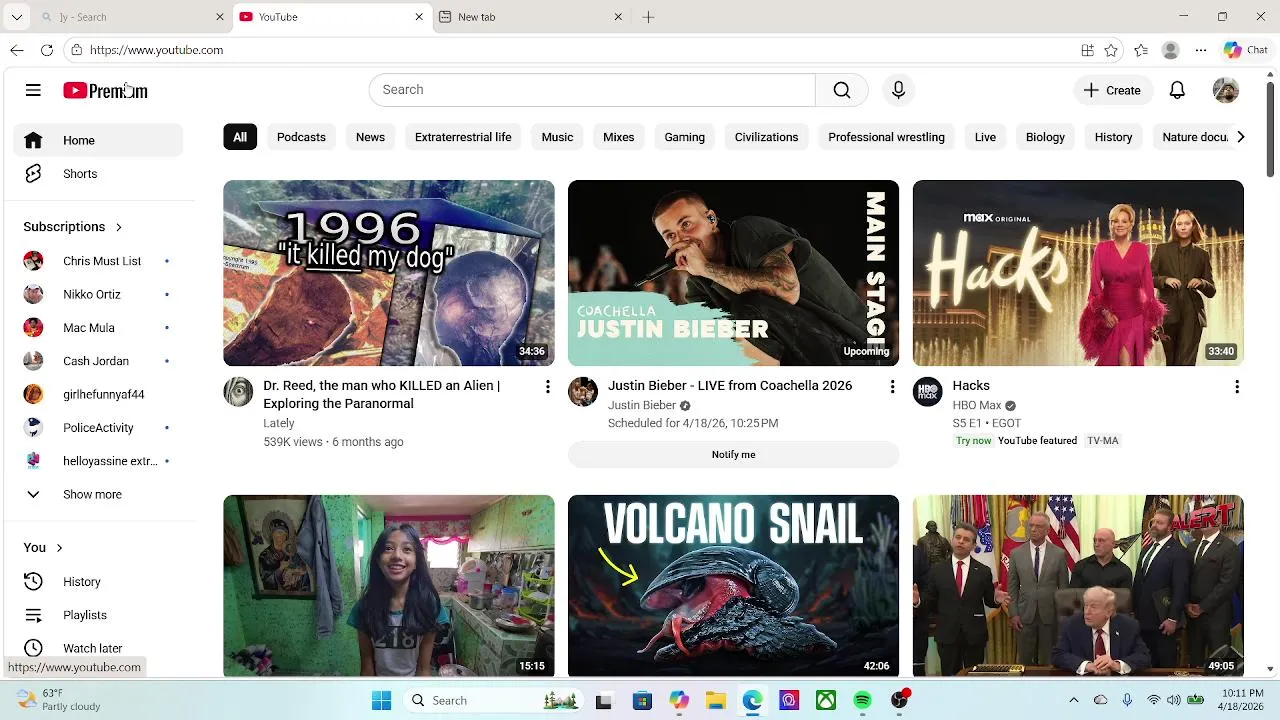
Task: Open Justin Bieber LIVE from Coachella title
Action: pos(730,386)
